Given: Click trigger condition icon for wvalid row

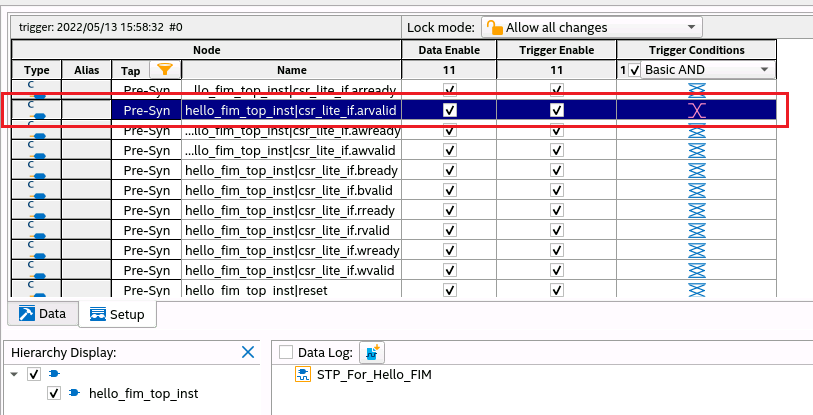Looking at the screenshot, I should (697, 270).
